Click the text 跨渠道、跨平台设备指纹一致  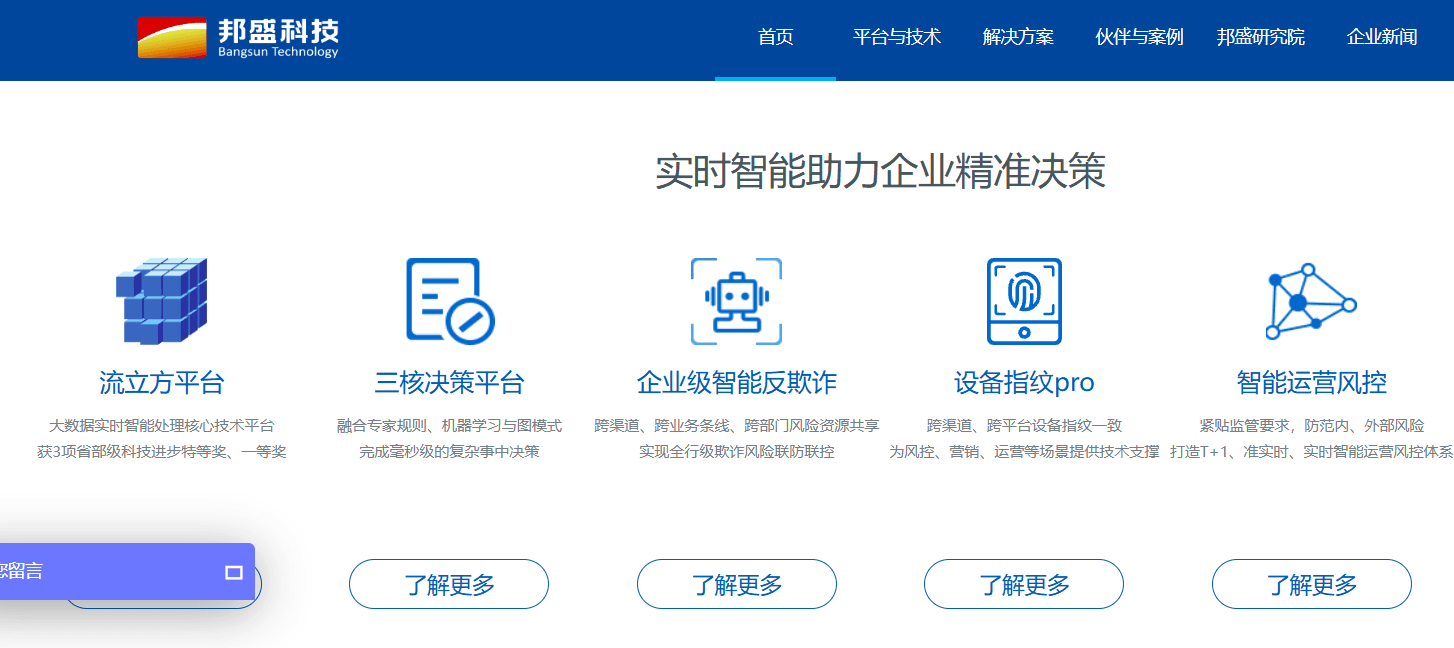[x=1024, y=426]
